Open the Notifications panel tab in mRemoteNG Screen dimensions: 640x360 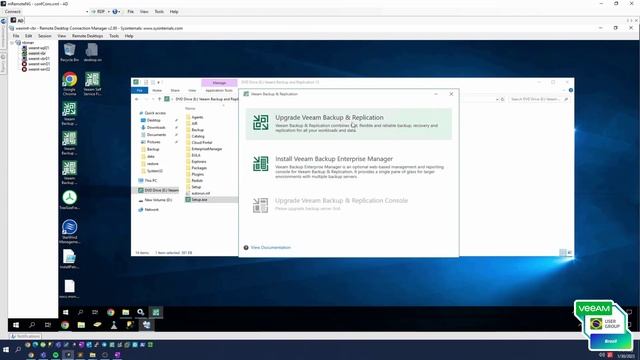coord(25,336)
